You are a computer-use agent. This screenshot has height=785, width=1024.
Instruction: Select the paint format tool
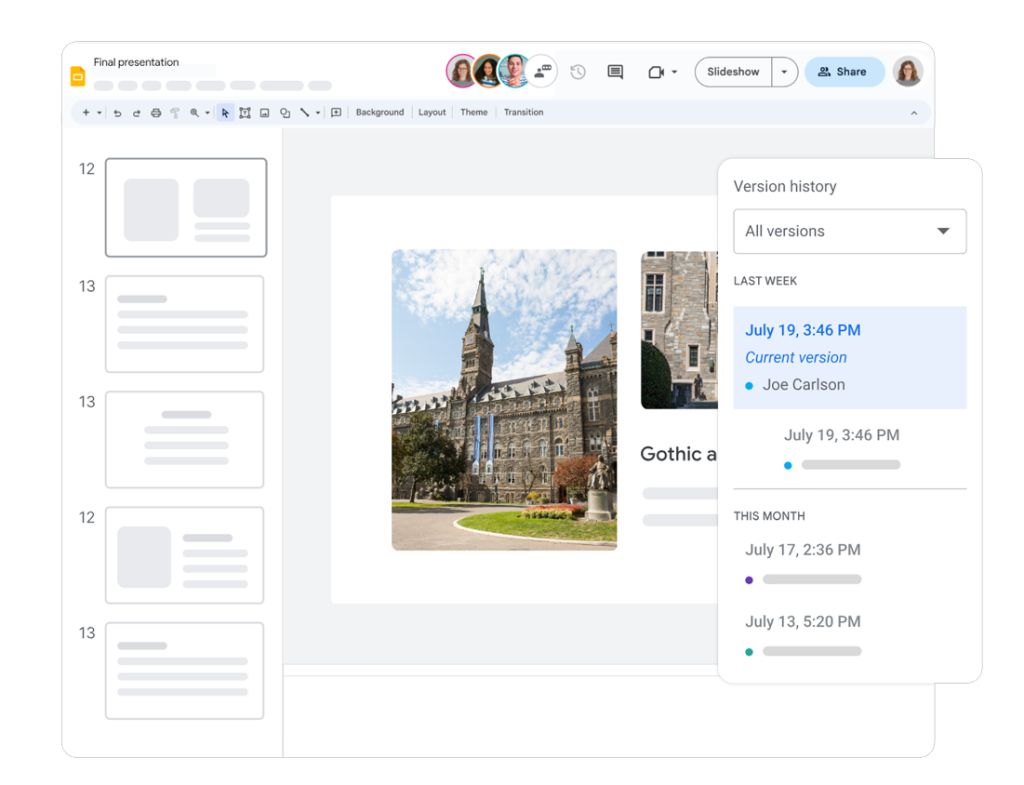pyautogui.click(x=174, y=113)
